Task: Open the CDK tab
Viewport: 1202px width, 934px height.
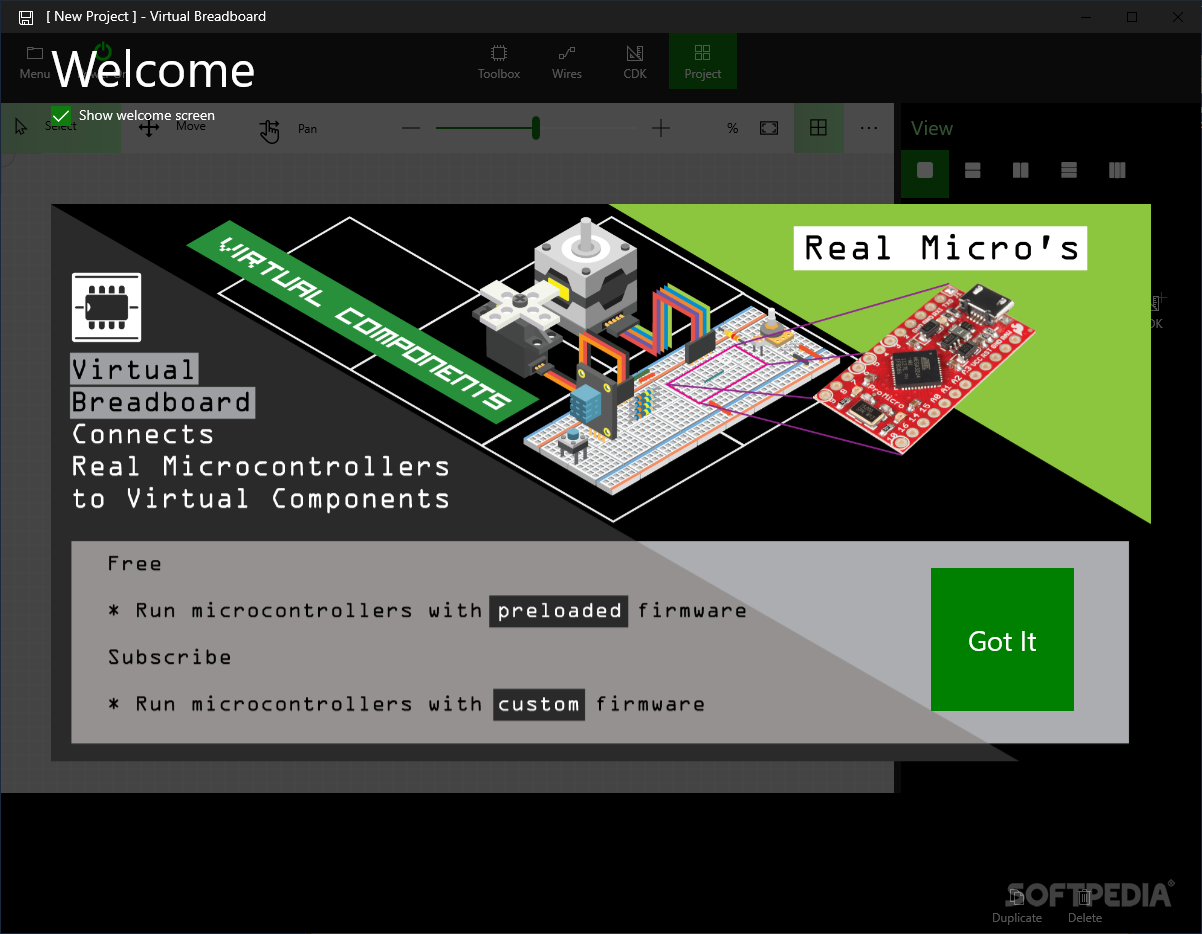Action: [x=635, y=61]
